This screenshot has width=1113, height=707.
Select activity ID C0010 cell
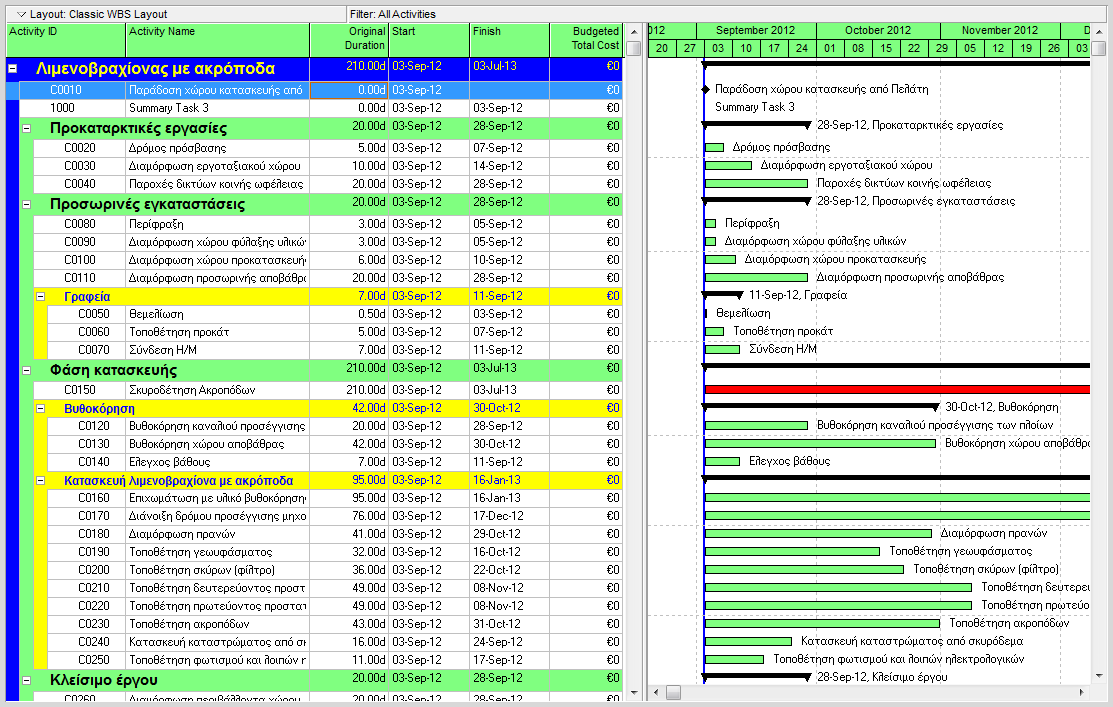point(72,90)
